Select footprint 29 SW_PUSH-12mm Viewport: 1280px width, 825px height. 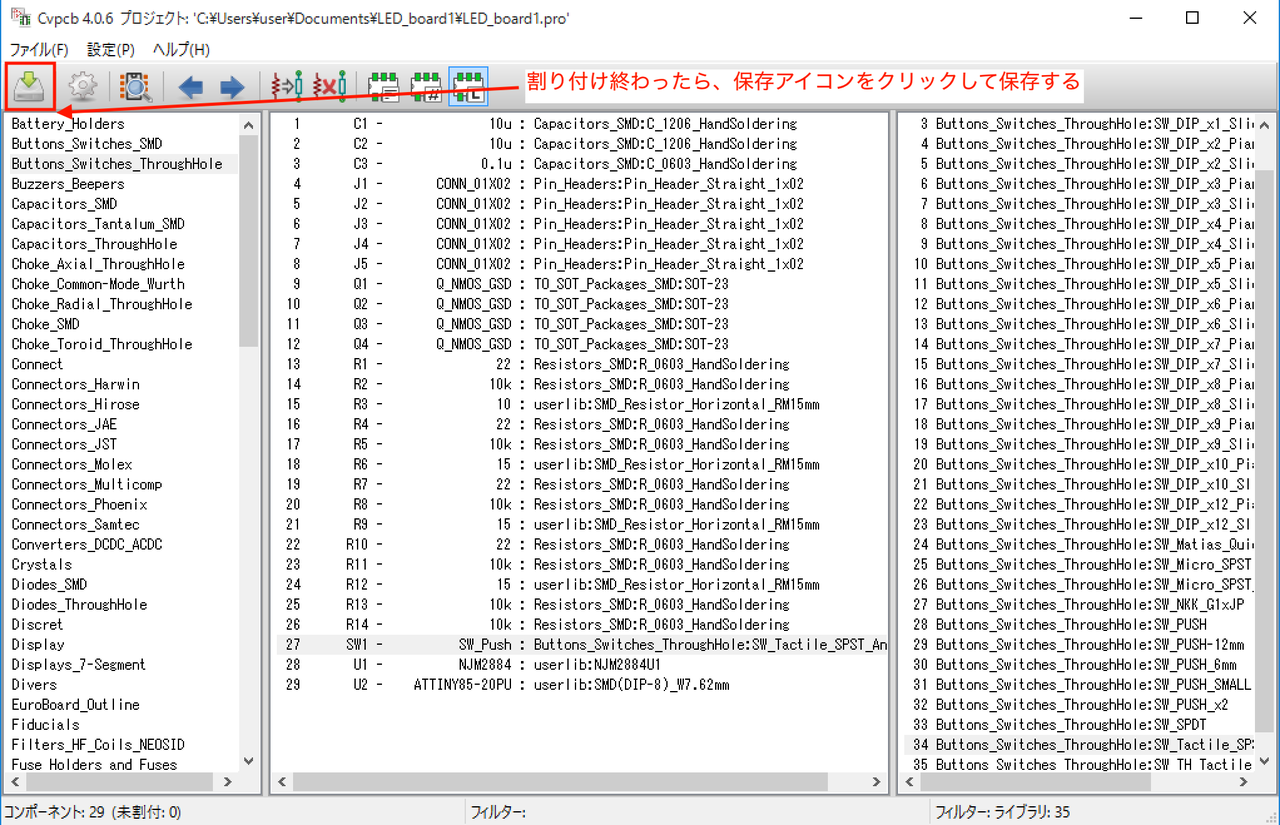point(1078,644)
